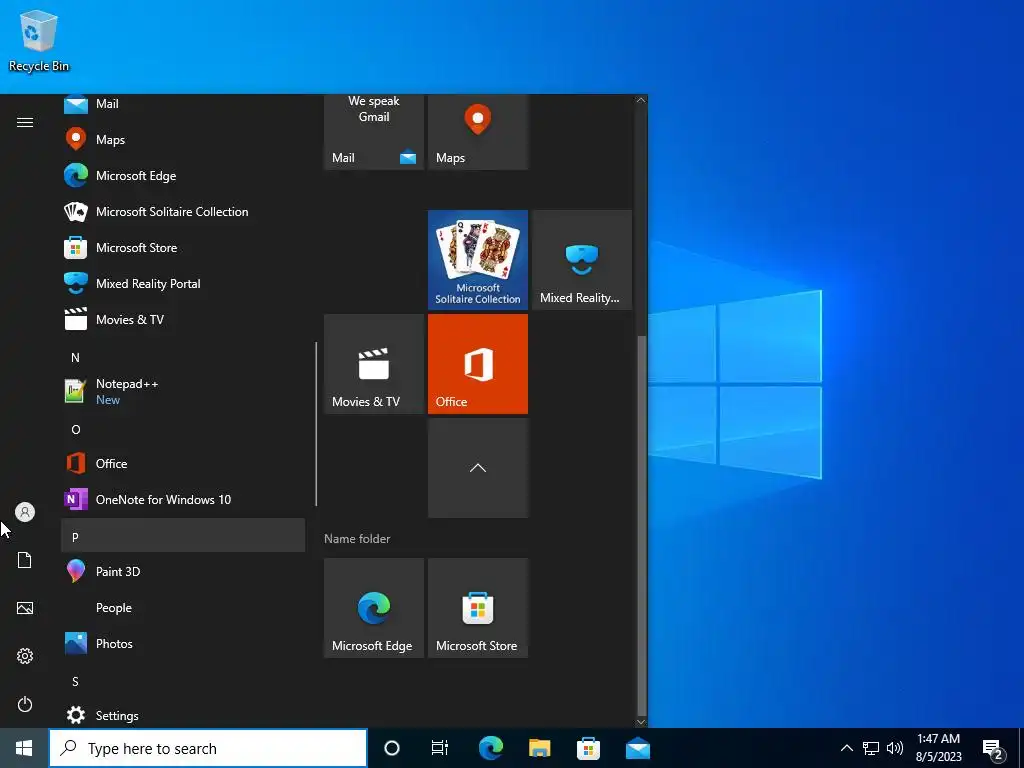Select the letter P section header
Image resolution: width=1024 pixels, height=768 pixels.
(183, 536)
